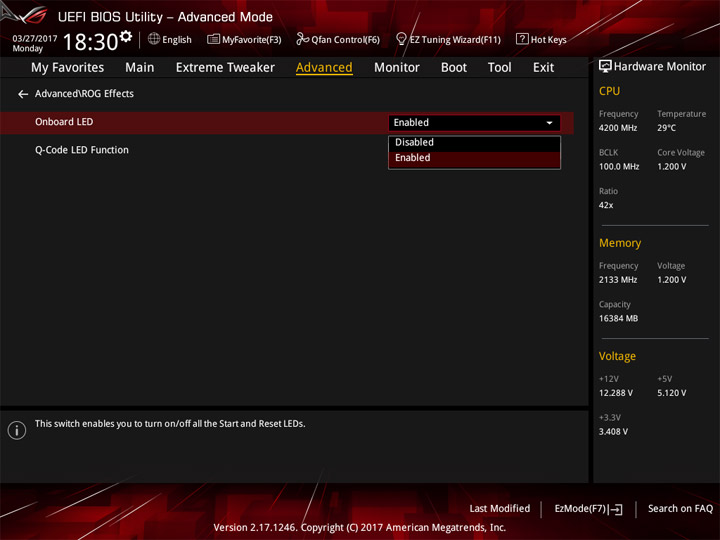Click the CPU frequency value 4200 MHz
The height and width of the screenshot is (540, 720).
[618, 128]
